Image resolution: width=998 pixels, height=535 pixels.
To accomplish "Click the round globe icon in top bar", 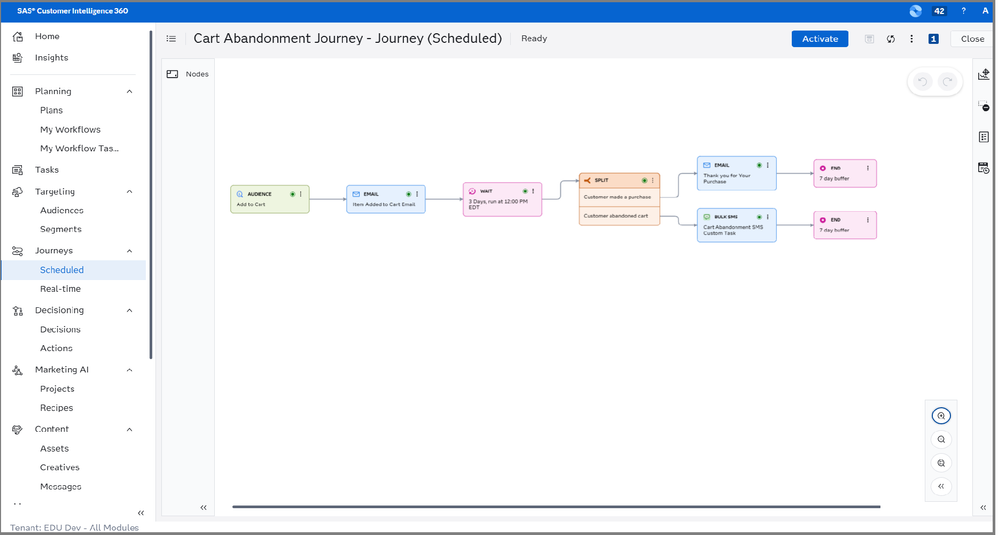I will [915, 11].
